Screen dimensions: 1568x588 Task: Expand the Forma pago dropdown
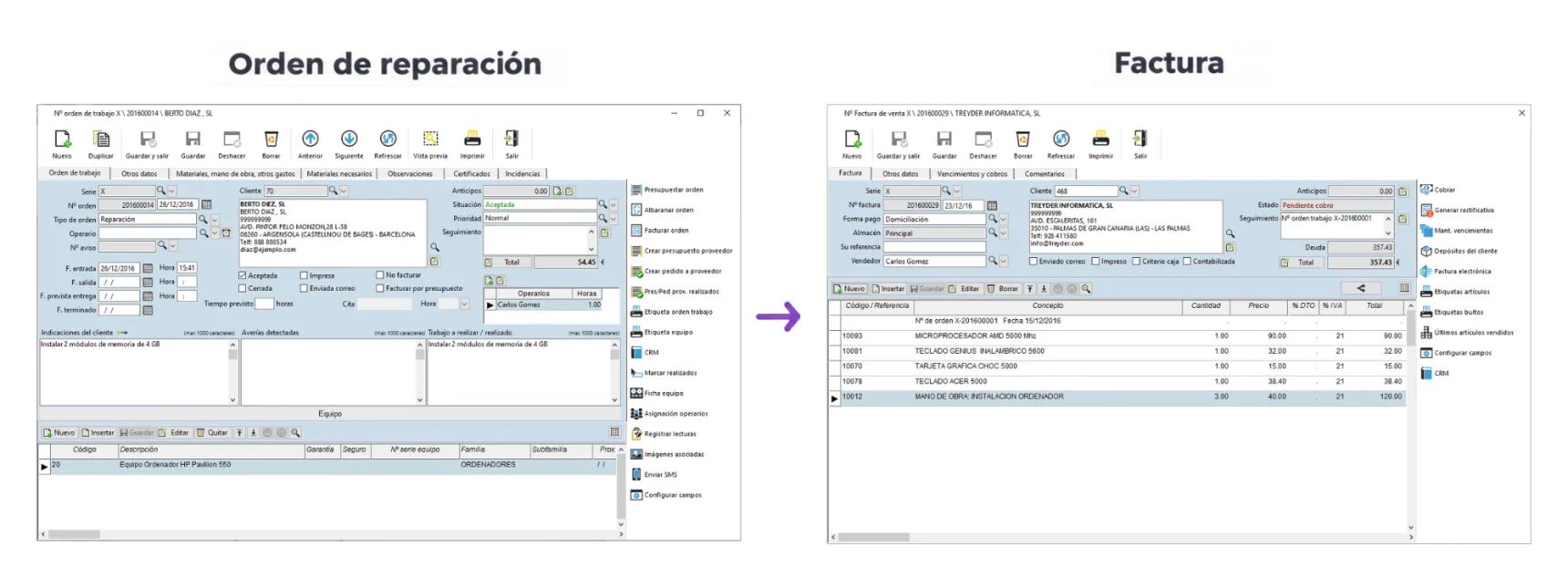[1004, 220]
